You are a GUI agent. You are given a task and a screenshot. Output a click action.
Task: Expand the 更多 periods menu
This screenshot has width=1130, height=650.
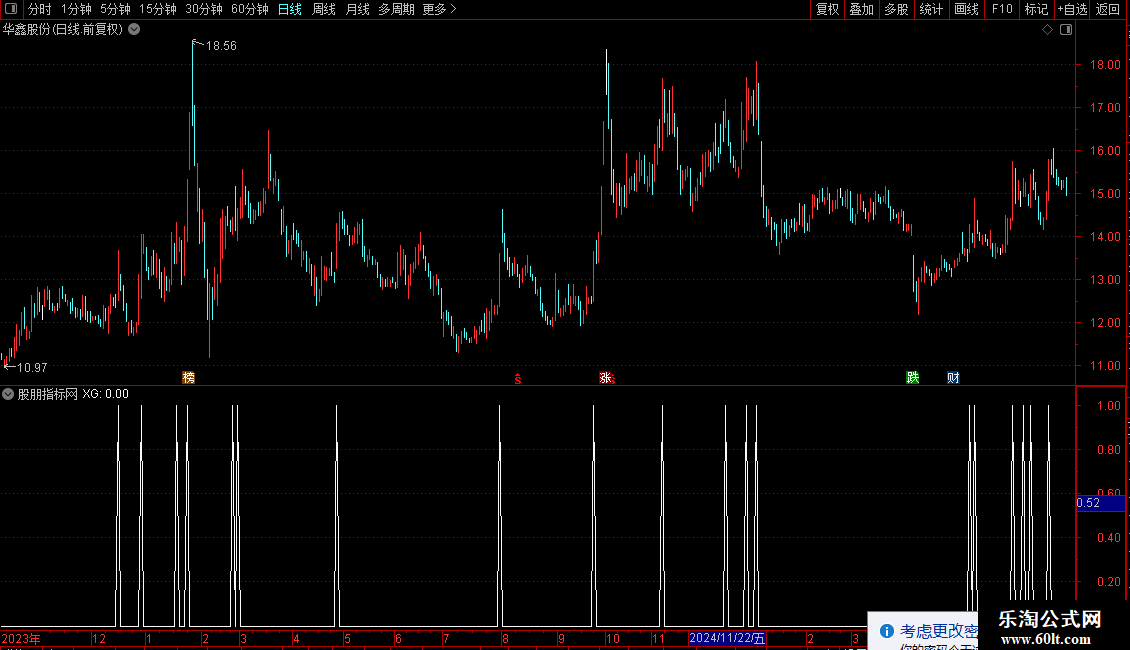click(x=439, y=9)
